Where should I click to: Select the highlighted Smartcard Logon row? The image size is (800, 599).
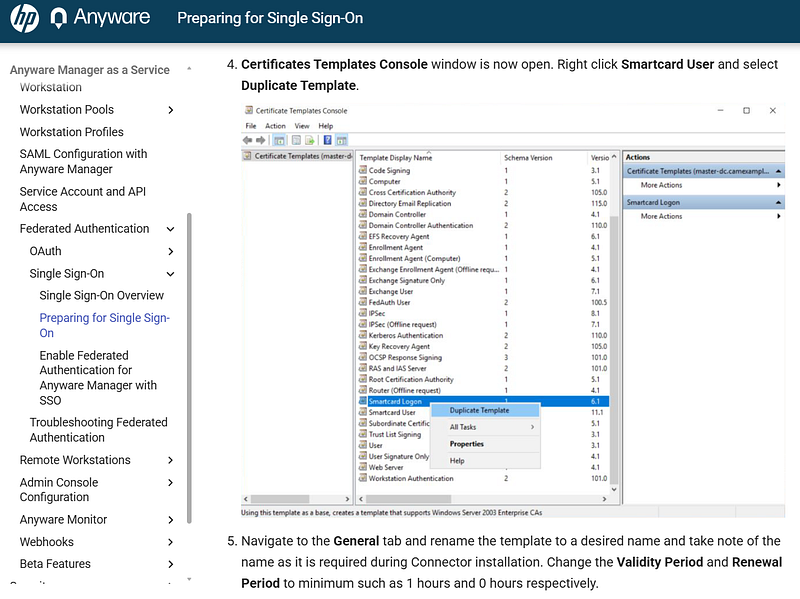(483, 401)
